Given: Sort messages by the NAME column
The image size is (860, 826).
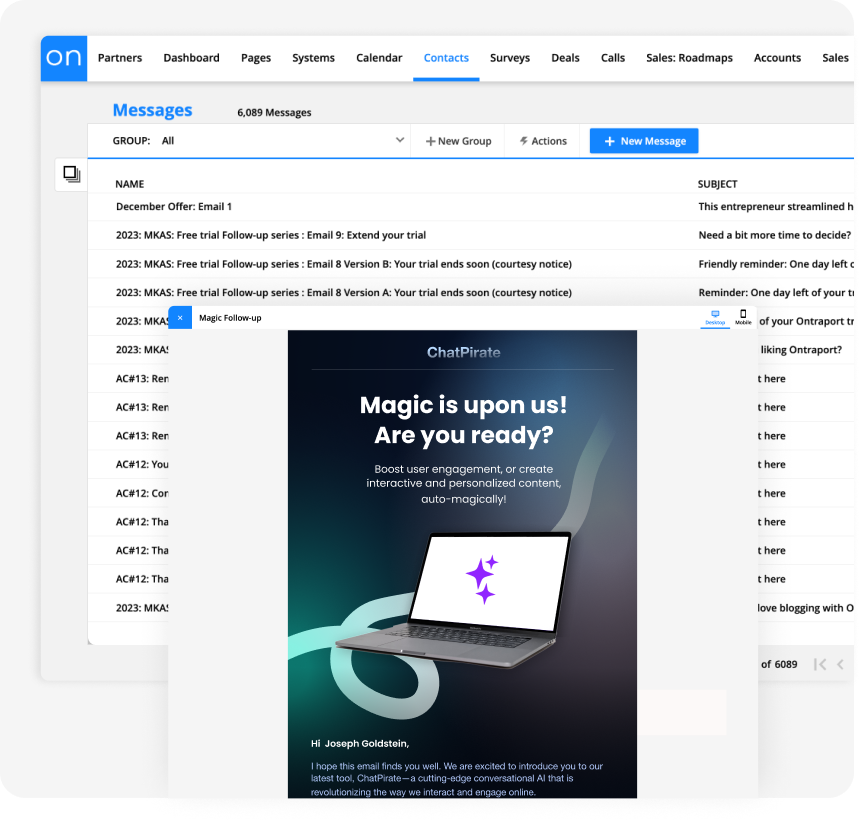Looking at the screenshot, I should click(x=130, y=184).
